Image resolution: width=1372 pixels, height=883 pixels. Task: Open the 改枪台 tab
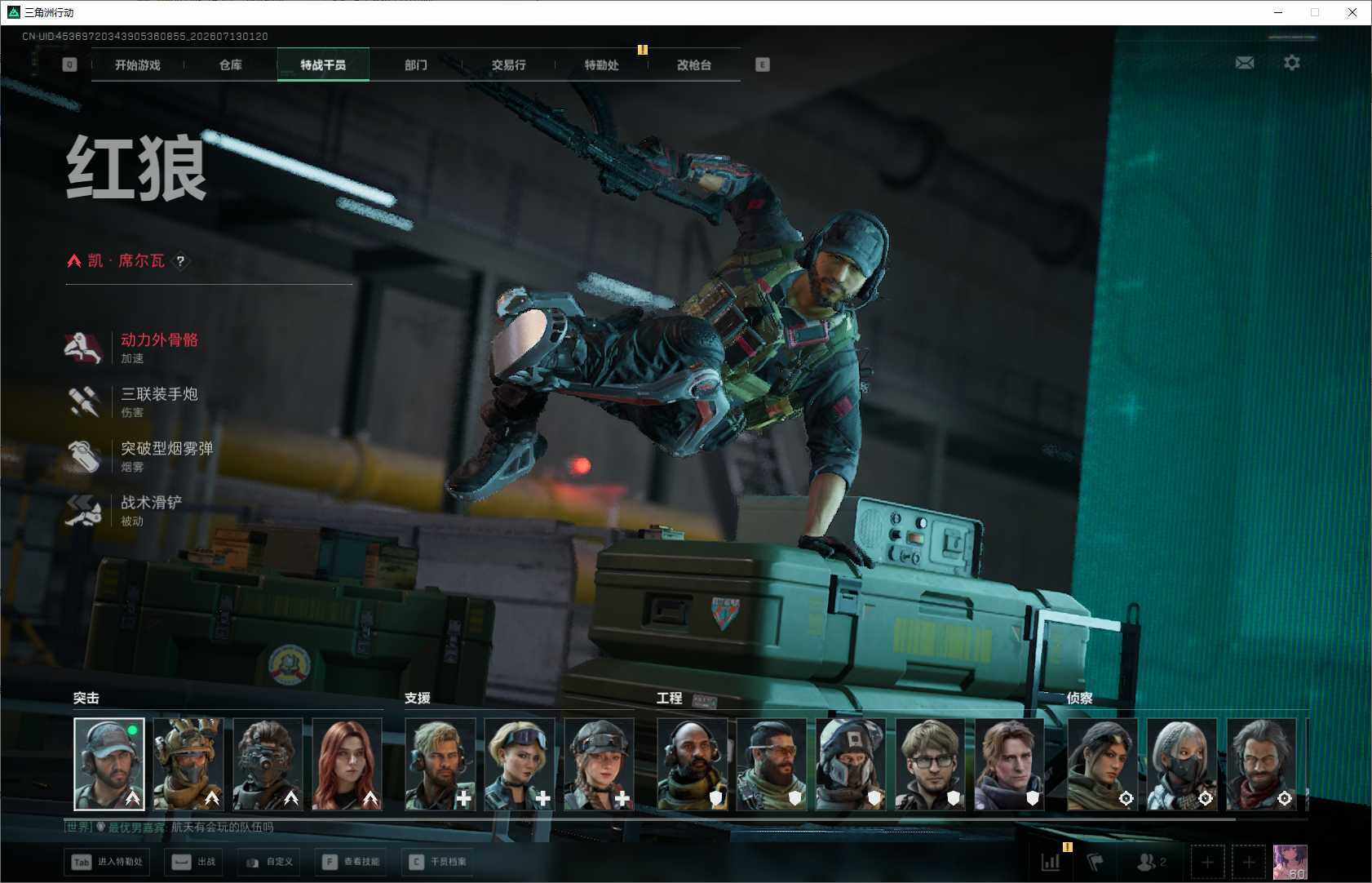(x=694, y=64)
